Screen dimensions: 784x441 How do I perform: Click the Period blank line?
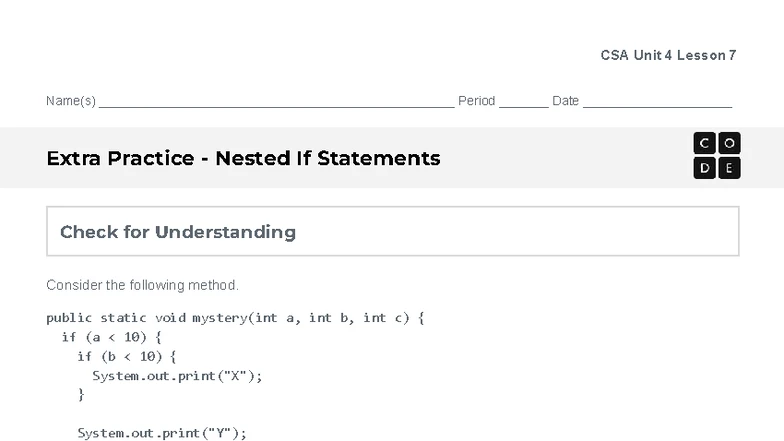523,103
